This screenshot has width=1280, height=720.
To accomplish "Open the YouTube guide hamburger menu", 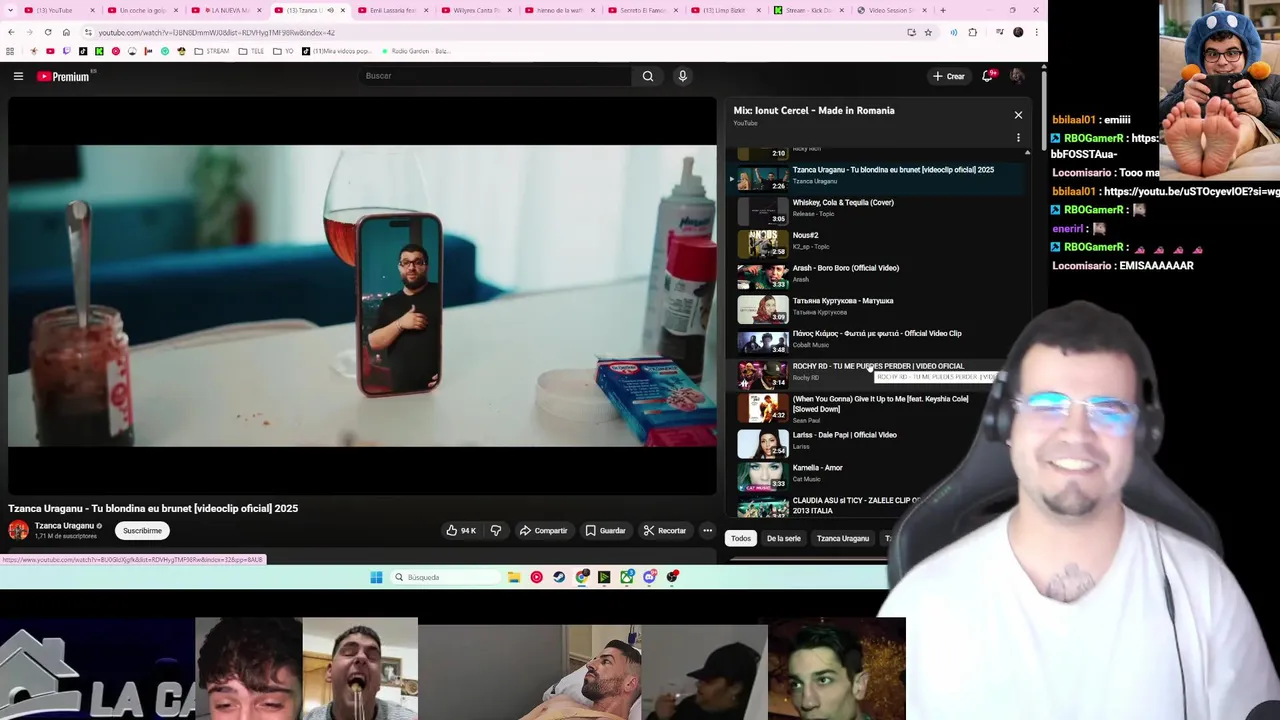I will coord(18,76).
